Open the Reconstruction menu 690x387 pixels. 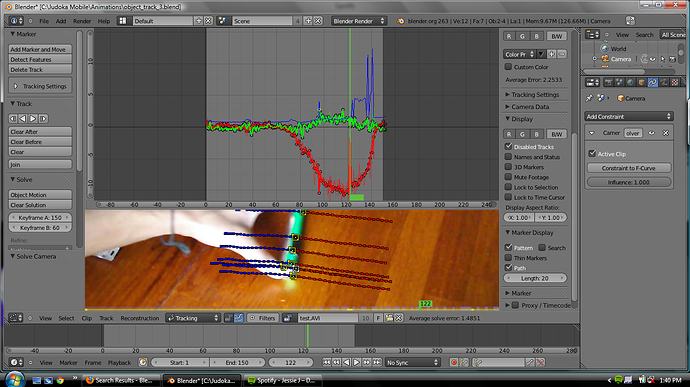pos(140,318)
